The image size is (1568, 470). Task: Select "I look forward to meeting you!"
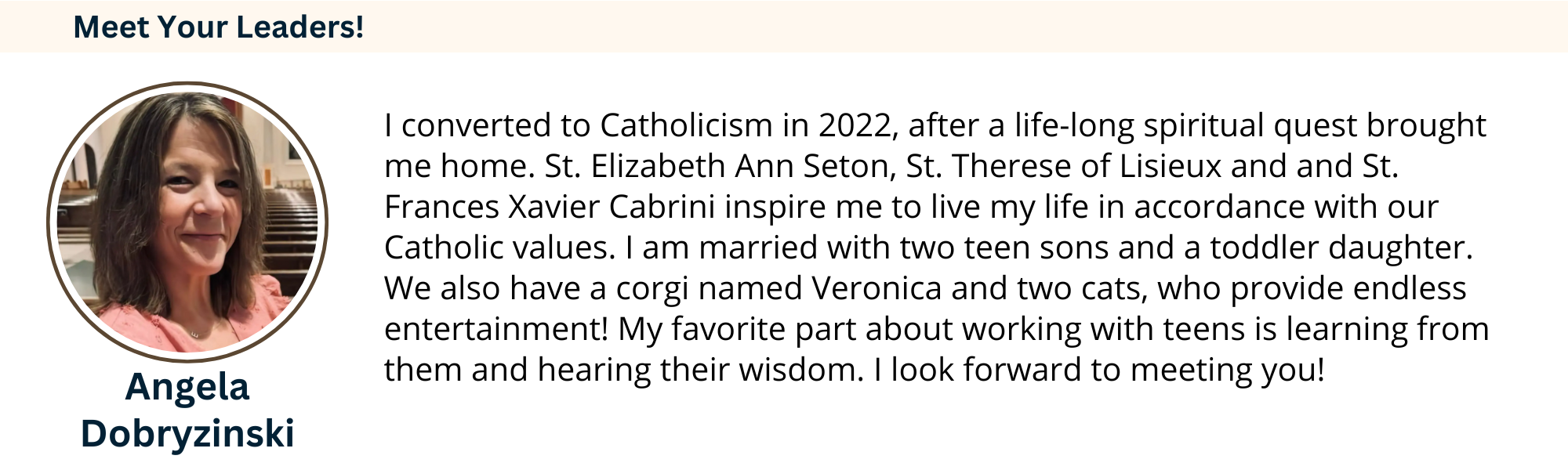(1099, 371)
